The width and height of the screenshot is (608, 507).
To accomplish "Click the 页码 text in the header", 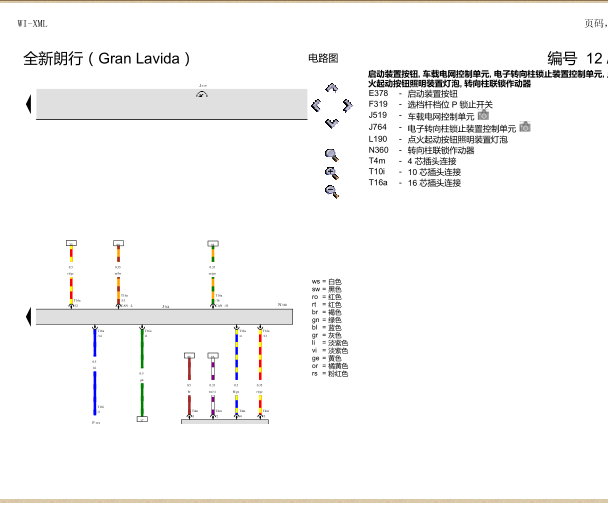I will 596,23.
